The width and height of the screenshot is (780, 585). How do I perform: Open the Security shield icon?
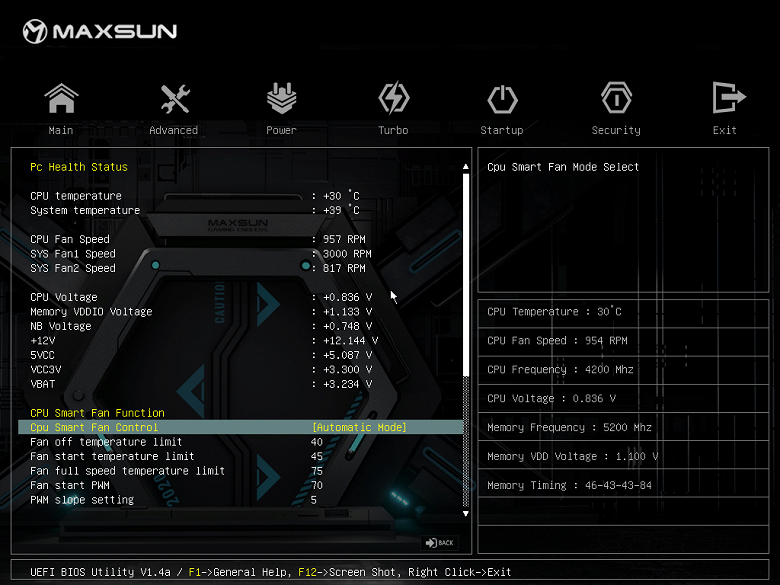616,99
